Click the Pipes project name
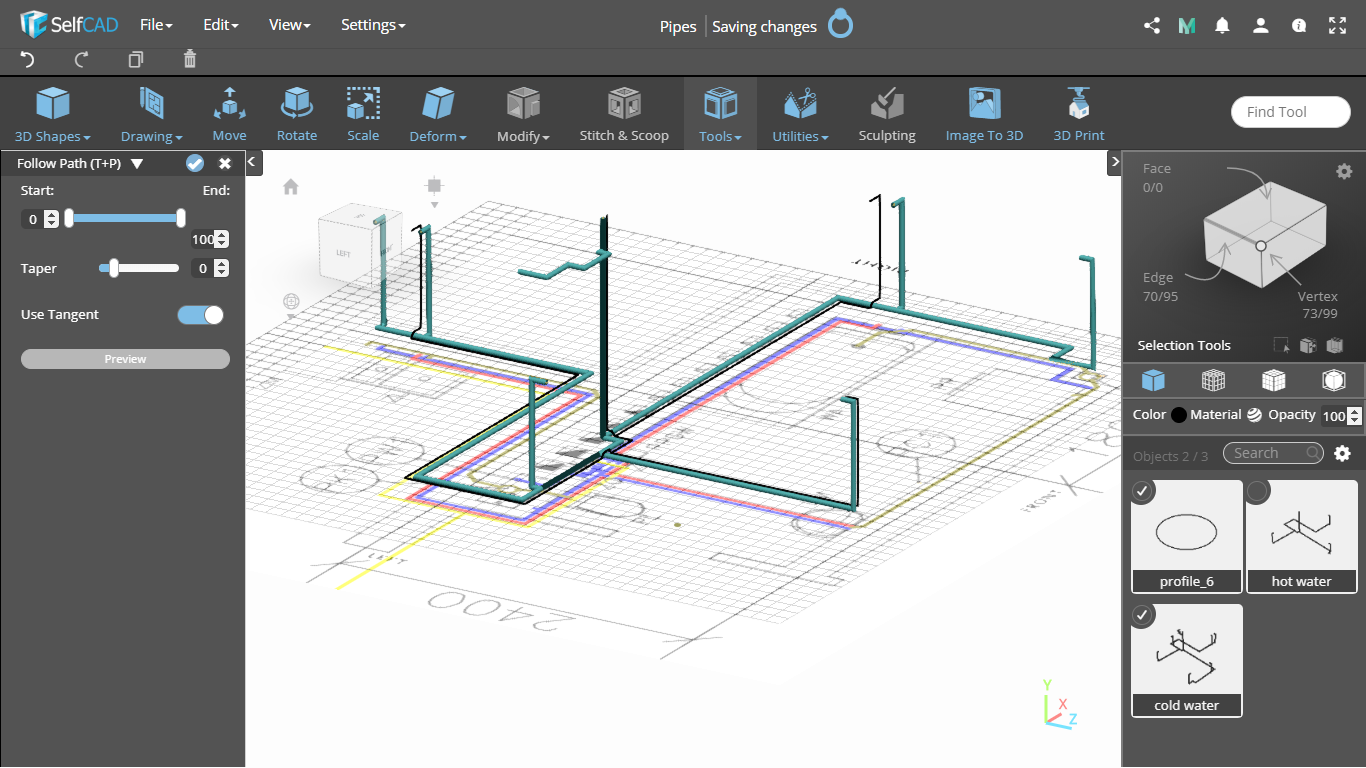The image size is (1366, 768). click(x=678, y=27)
